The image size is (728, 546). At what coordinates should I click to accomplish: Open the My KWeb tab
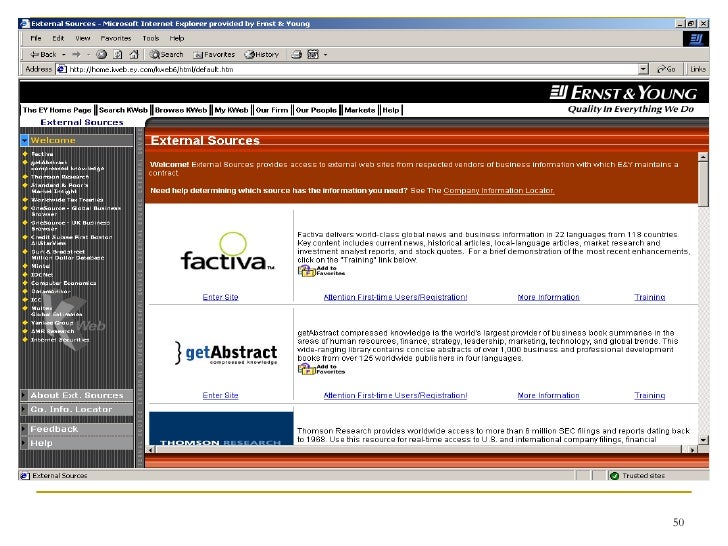(231, 110)
